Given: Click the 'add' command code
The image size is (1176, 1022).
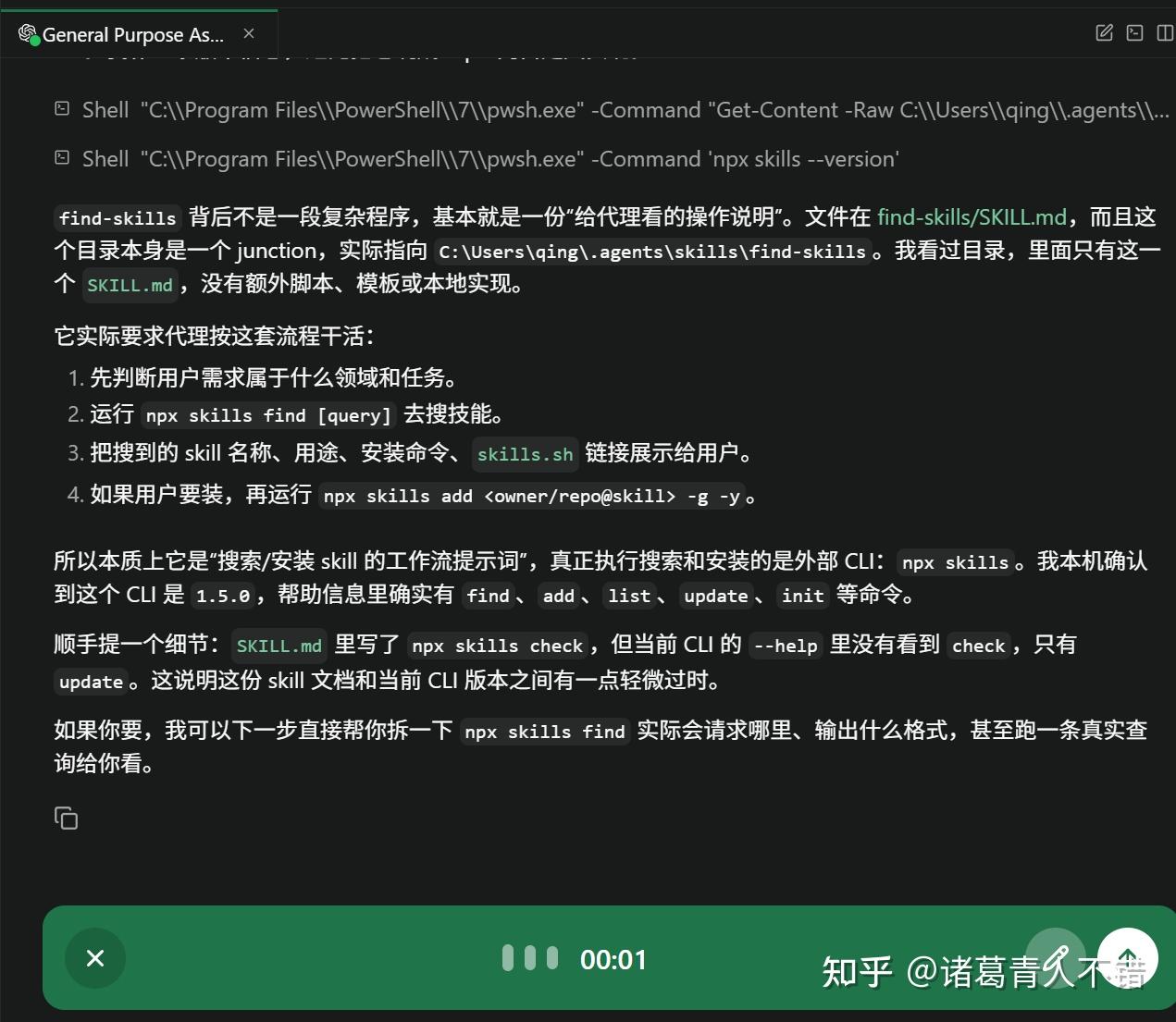Looking at the screenshot, I should click(x=559, y=596).
